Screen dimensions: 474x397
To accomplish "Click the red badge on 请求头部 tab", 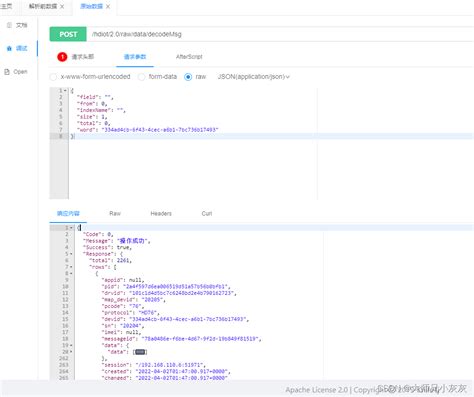I will (62, 57).
